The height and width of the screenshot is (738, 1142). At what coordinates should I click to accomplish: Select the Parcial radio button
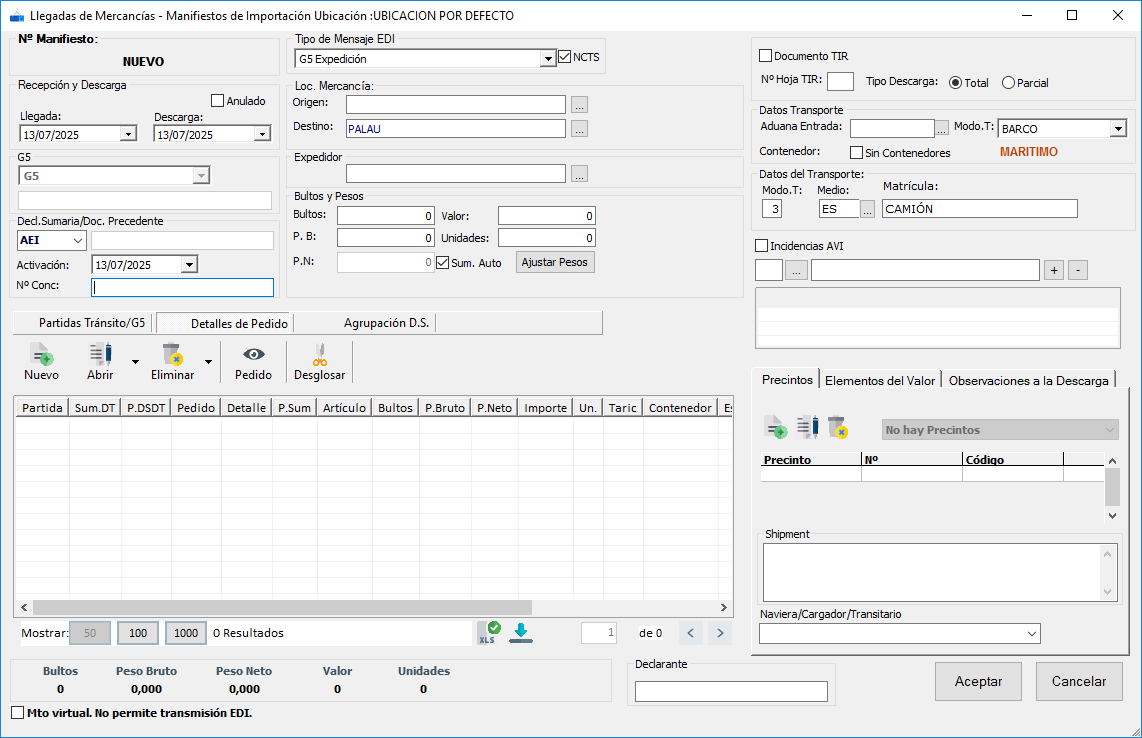pos(1008,83)
